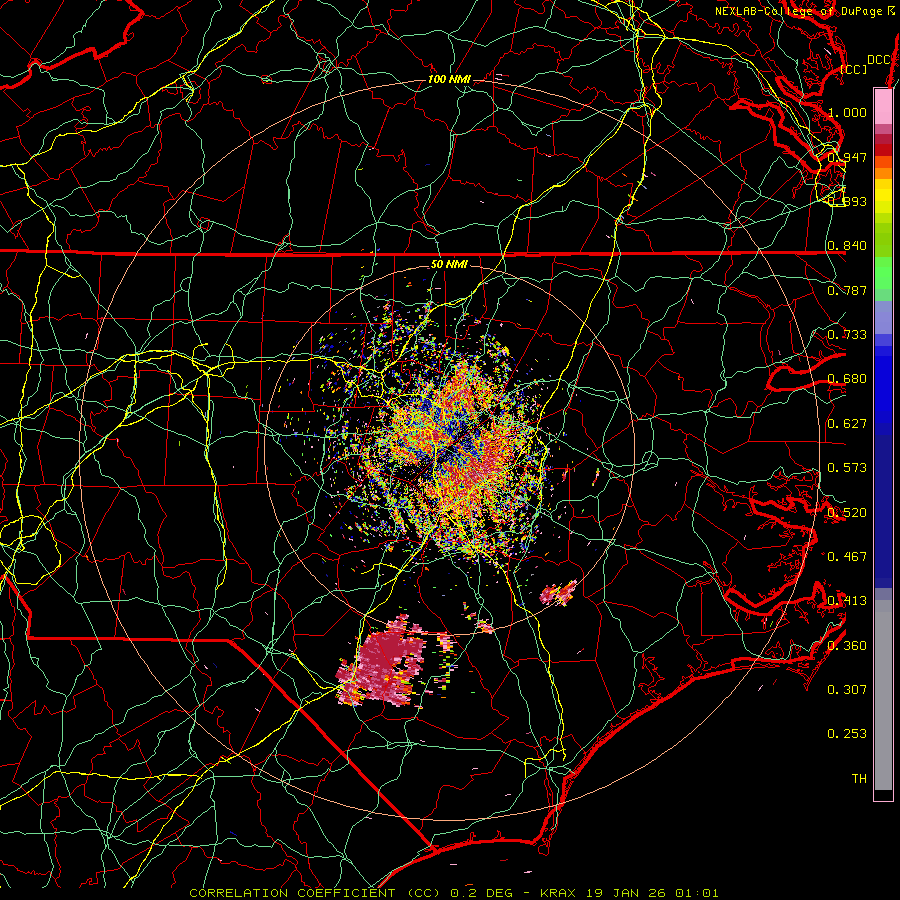900x900 pixels.
Task: Click the 0.467 legend value
Action: (x=847, y=557)
